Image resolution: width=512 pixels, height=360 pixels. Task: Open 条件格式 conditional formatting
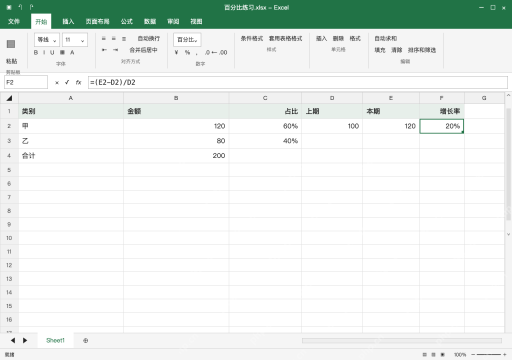(252, 39)
